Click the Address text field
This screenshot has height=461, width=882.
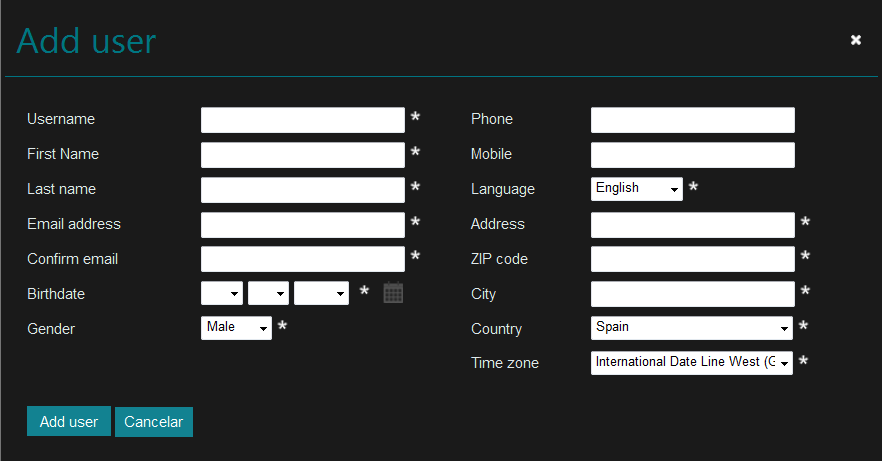pyautogui.click(x=692, y=225)
